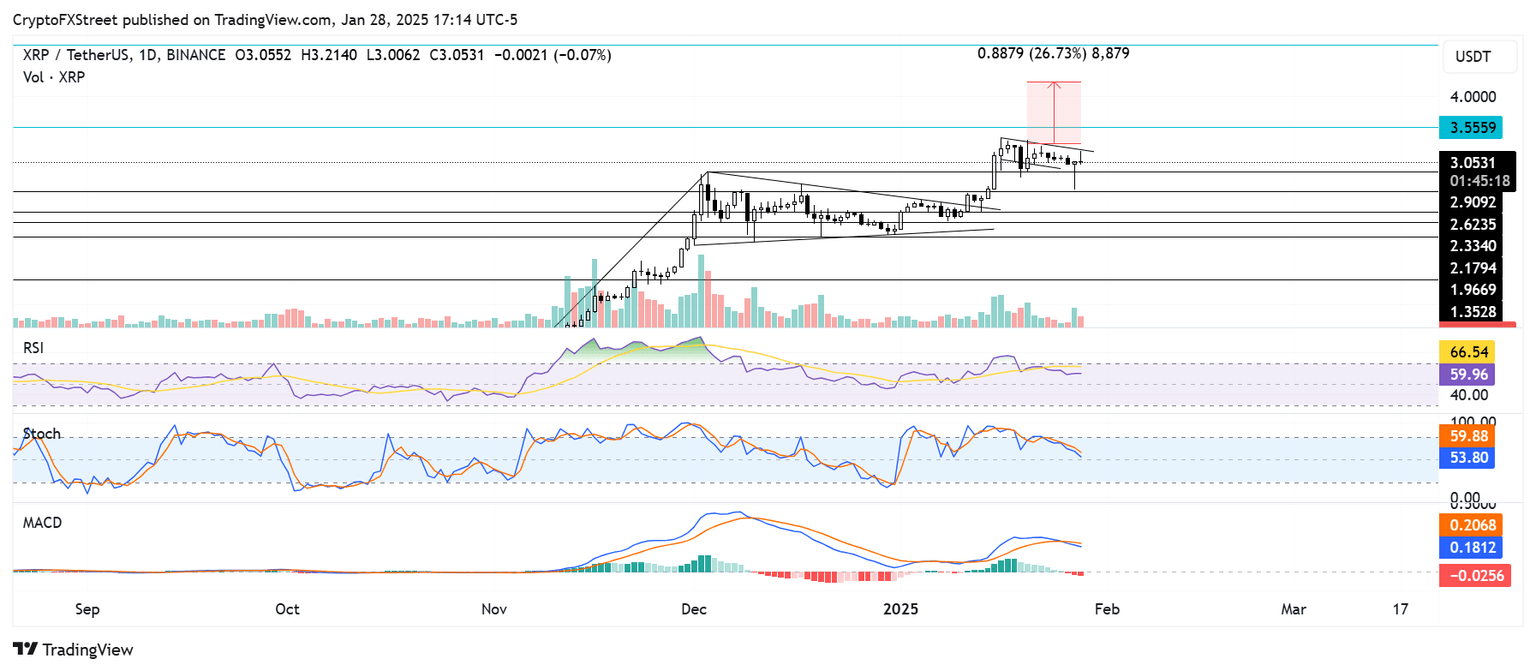Click the change value −0.0021 (−0.07%)
This screenshot has height=672, width=1536.
(555, 55)
